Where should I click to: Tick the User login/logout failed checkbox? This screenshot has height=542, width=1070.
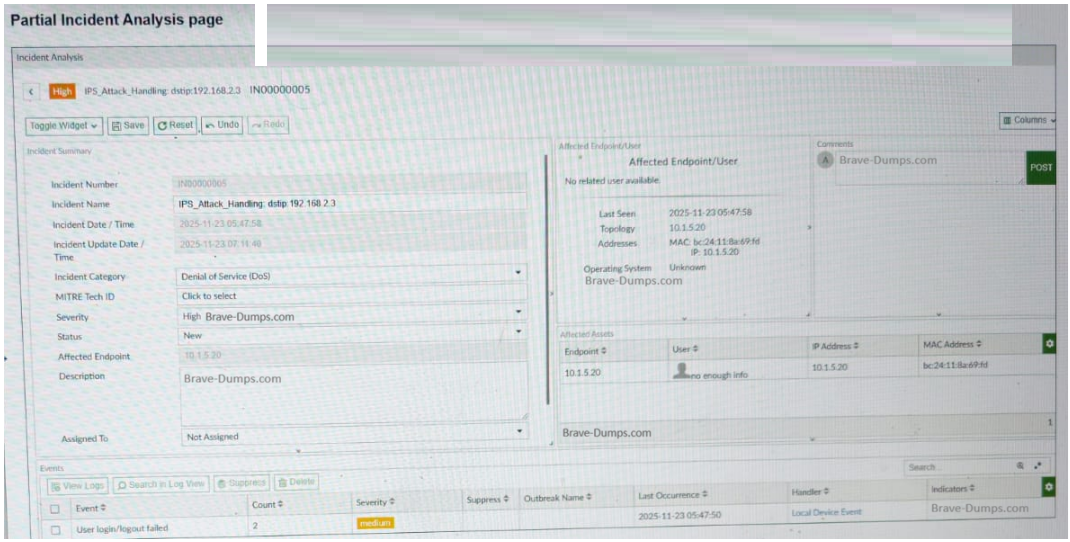pyautogui.click(x=56, y=529)
